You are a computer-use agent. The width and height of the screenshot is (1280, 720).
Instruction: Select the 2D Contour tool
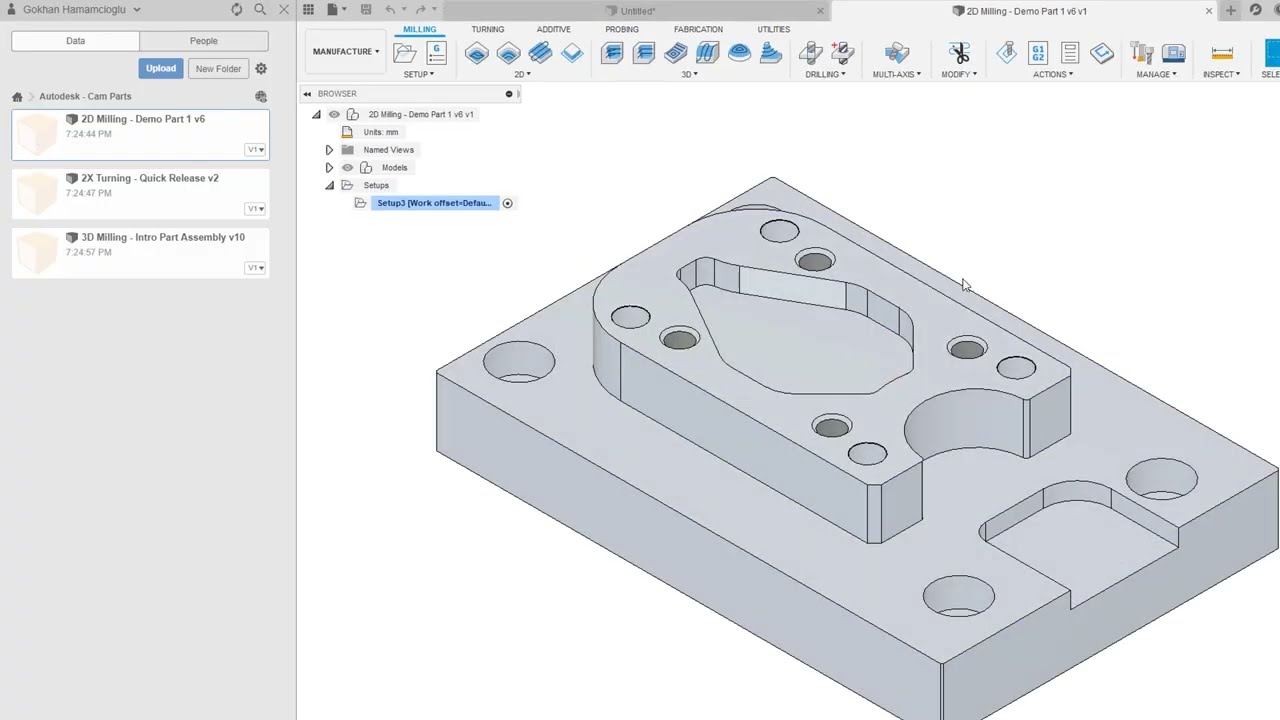572,53
